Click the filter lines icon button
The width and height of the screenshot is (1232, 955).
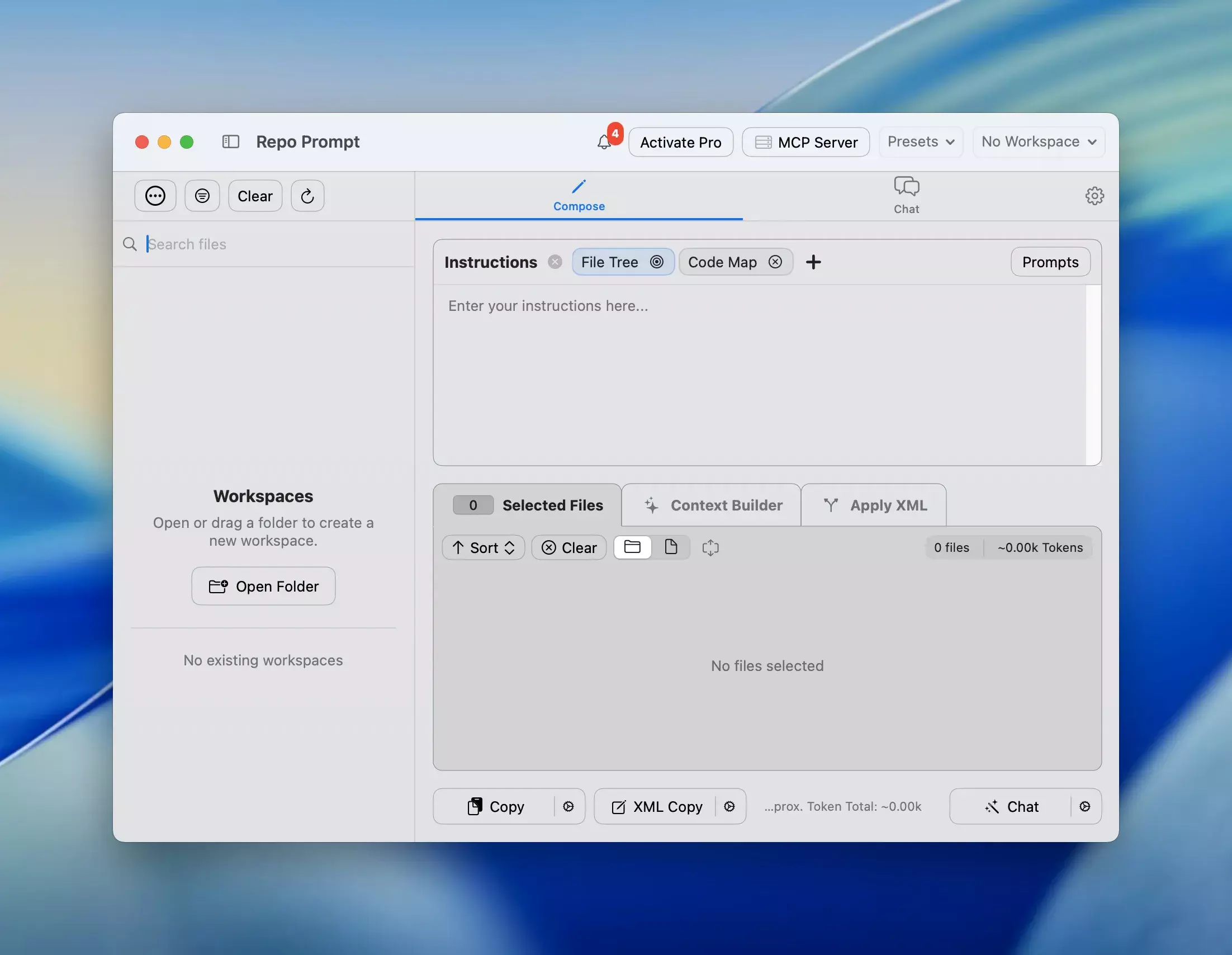pyautogui.click(x=202, y=196)
